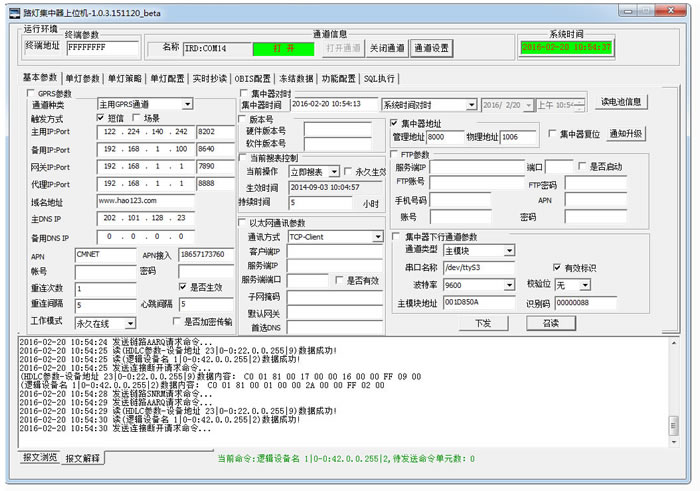Screen dimensions: 700x491
Task: Enable the GPRS参数 checkbox
Action: coord(29,93)
